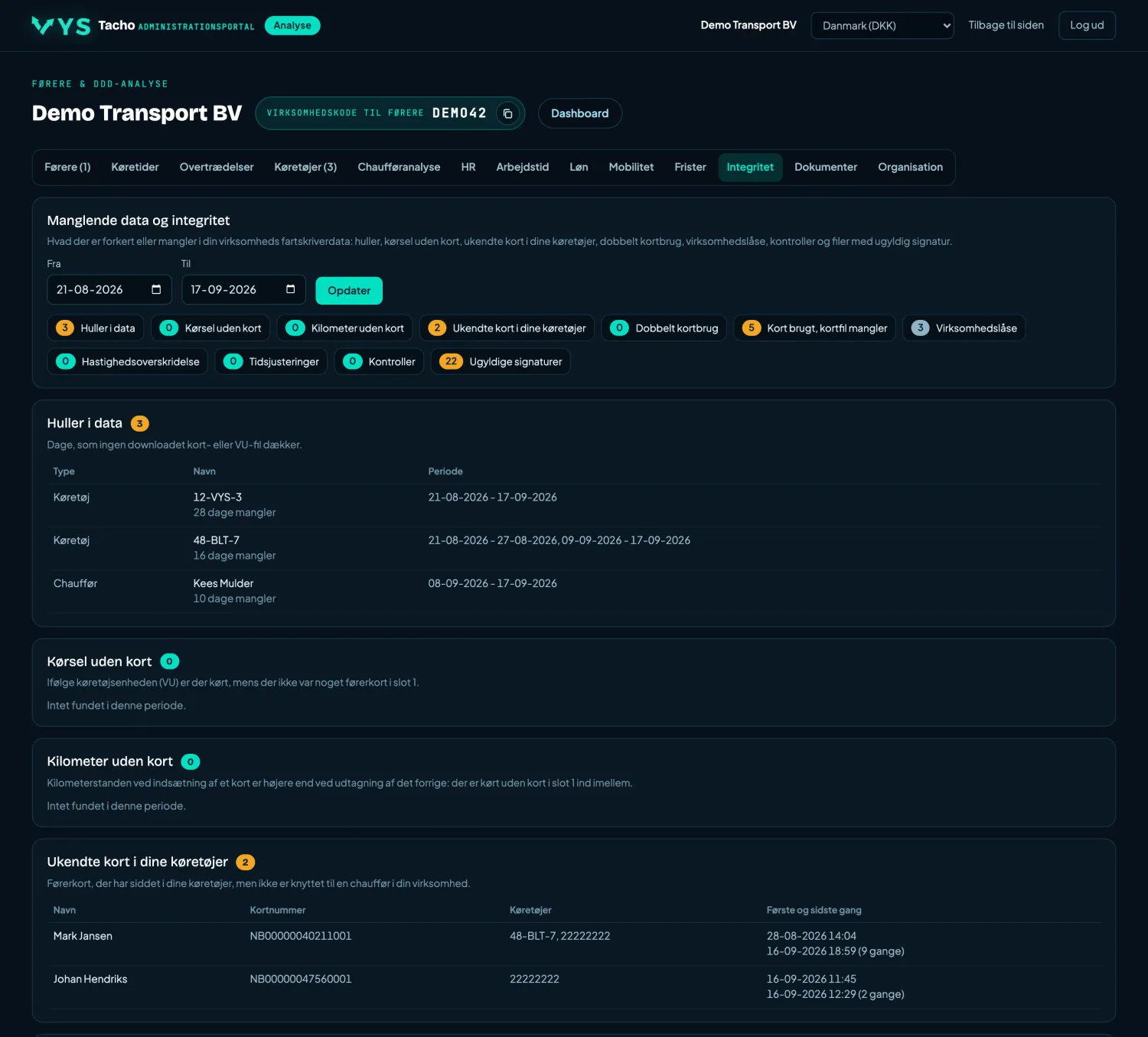Click the vehicle name 12-VYS-3
1148x1037 pixels.
tap(217, 497)
